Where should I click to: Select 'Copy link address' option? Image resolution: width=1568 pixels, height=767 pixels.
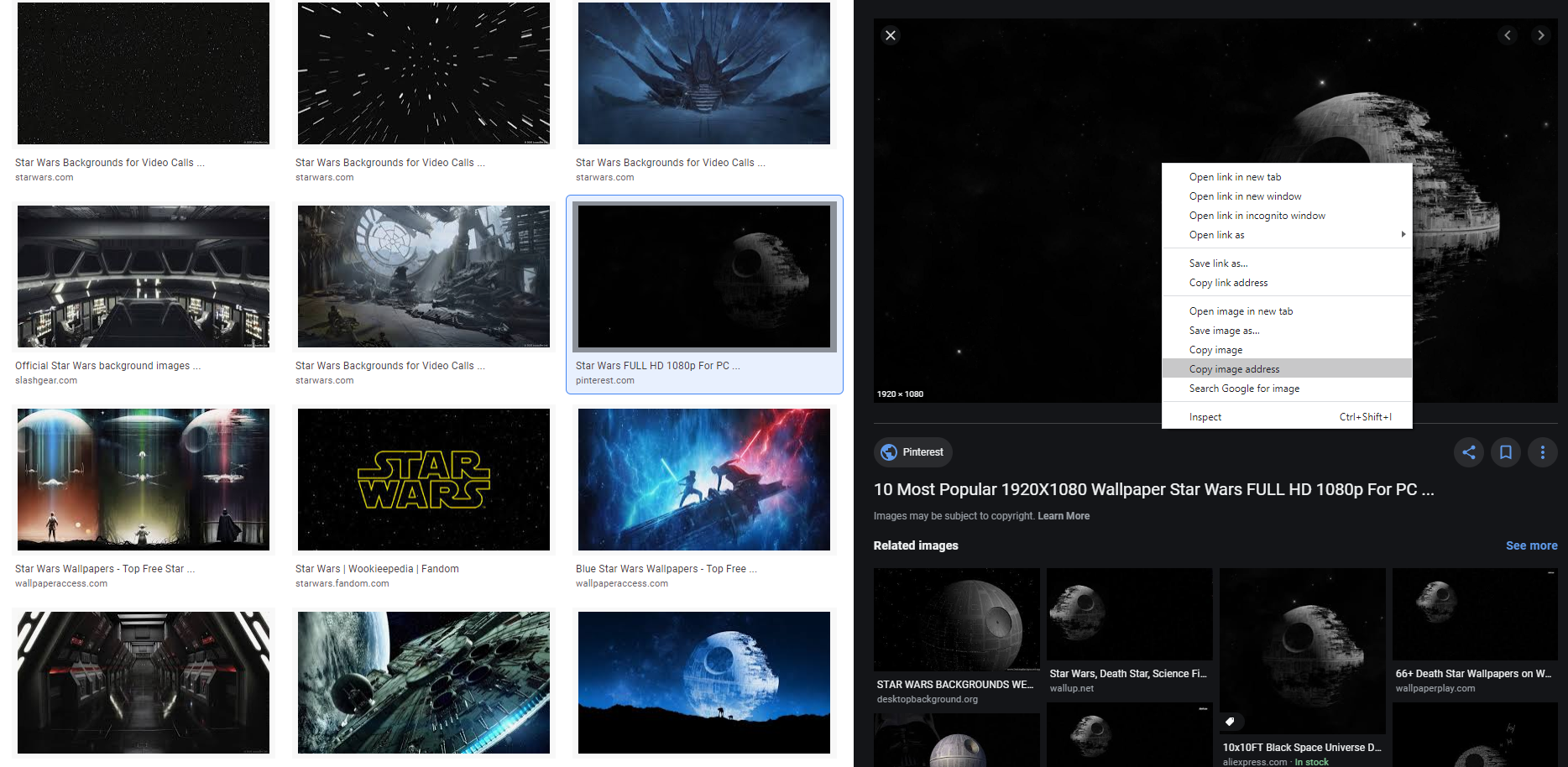1287,283
